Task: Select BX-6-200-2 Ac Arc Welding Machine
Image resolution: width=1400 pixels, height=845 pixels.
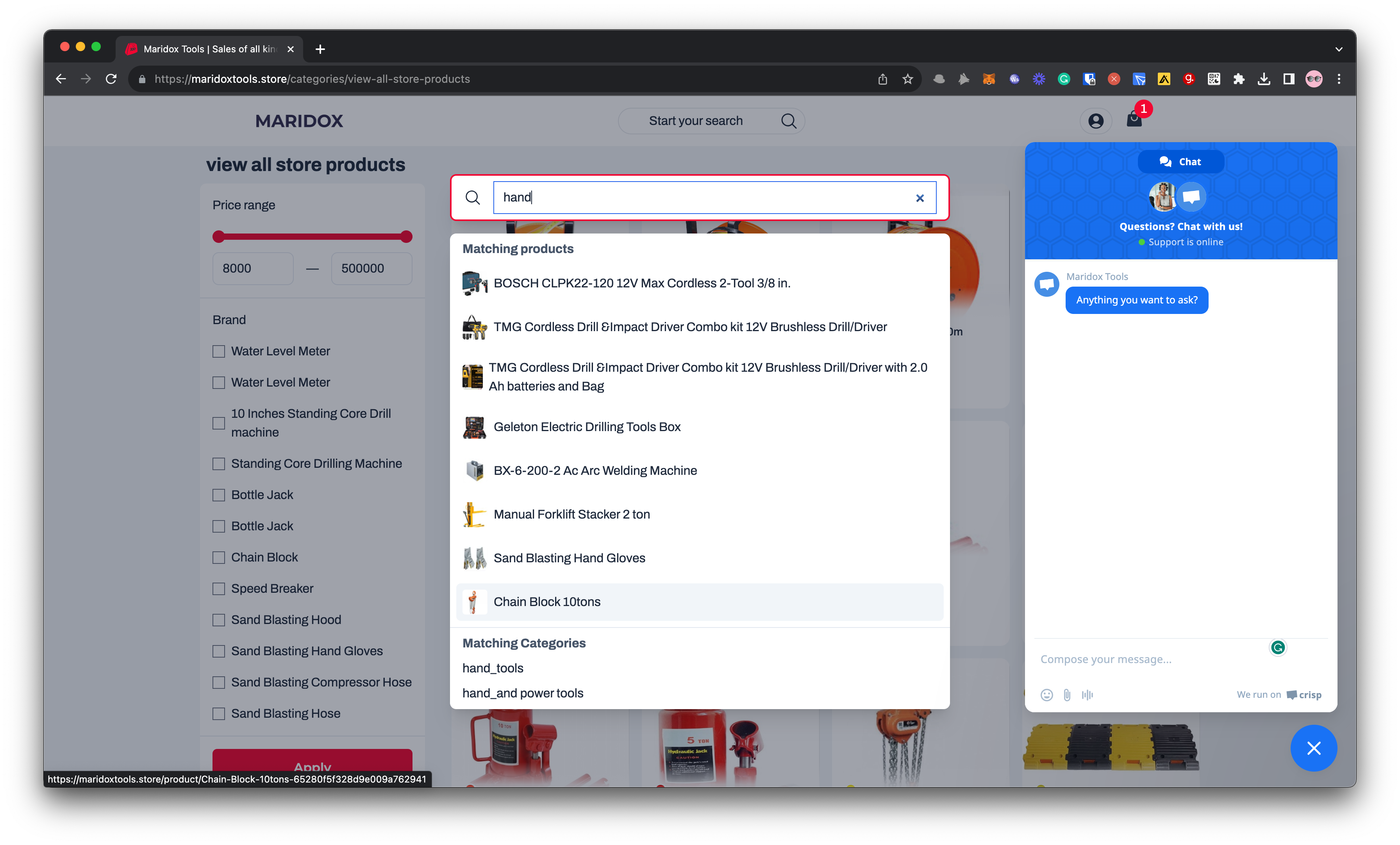Action: [700, 471]
